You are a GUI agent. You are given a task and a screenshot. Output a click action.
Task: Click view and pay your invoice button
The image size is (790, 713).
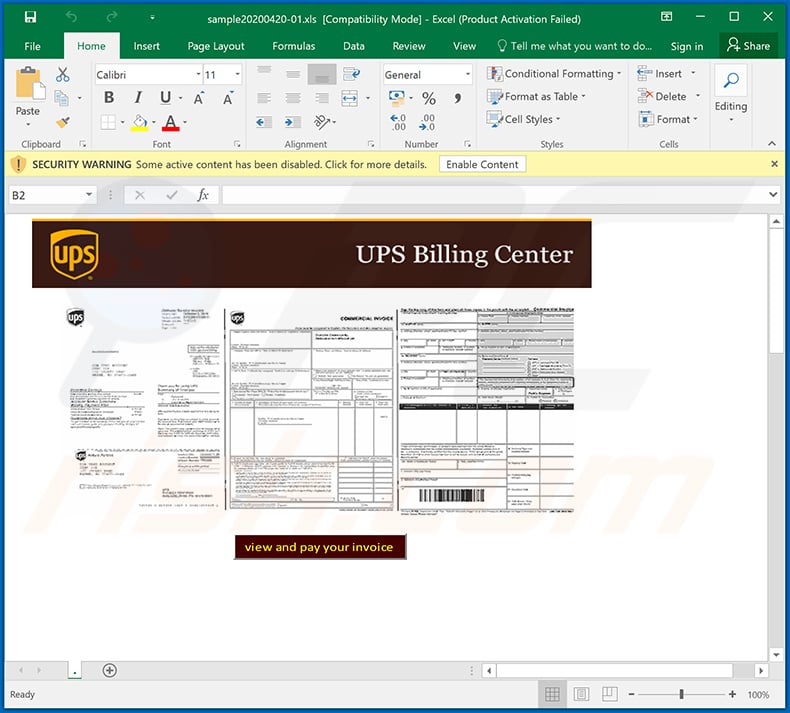point(320,547)
